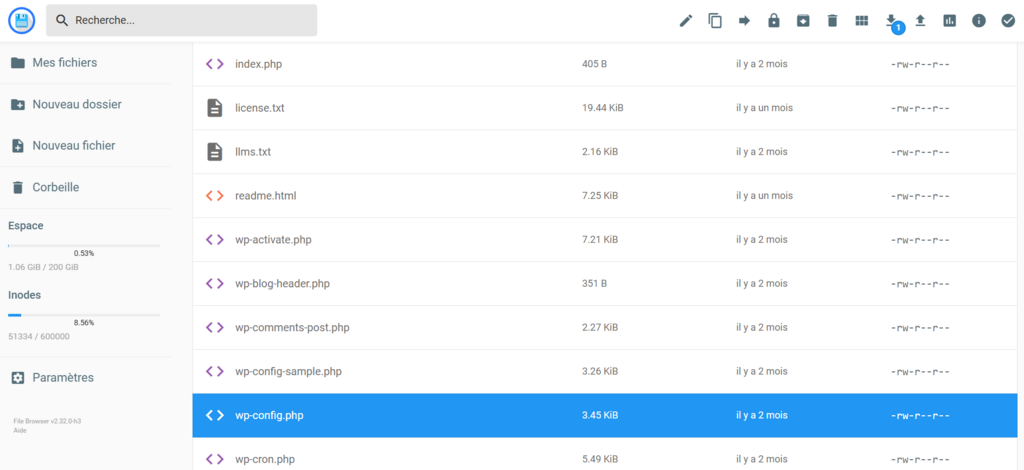Select the llms.txt file name
The image size is (1024, 470).
(253, 151)
